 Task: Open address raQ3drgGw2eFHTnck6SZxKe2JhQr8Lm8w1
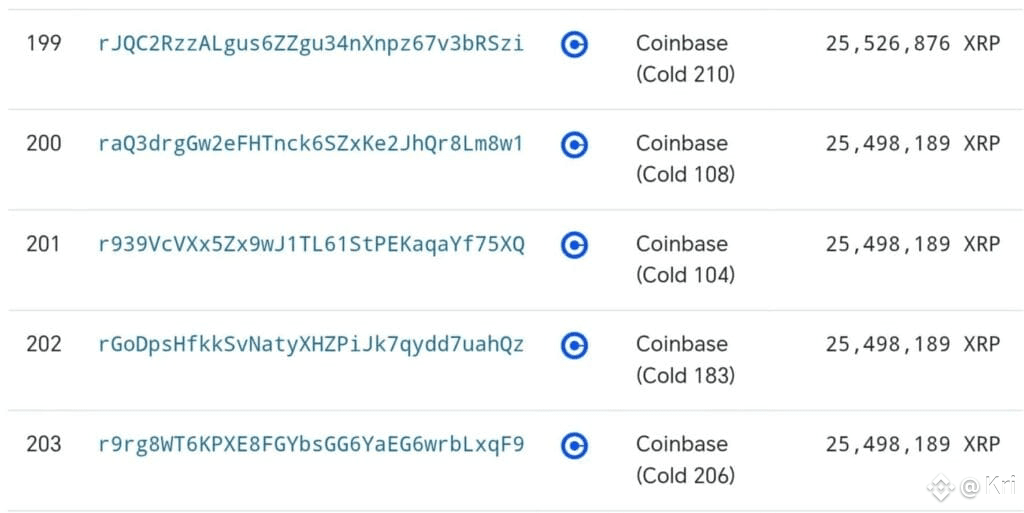point(311,144)
